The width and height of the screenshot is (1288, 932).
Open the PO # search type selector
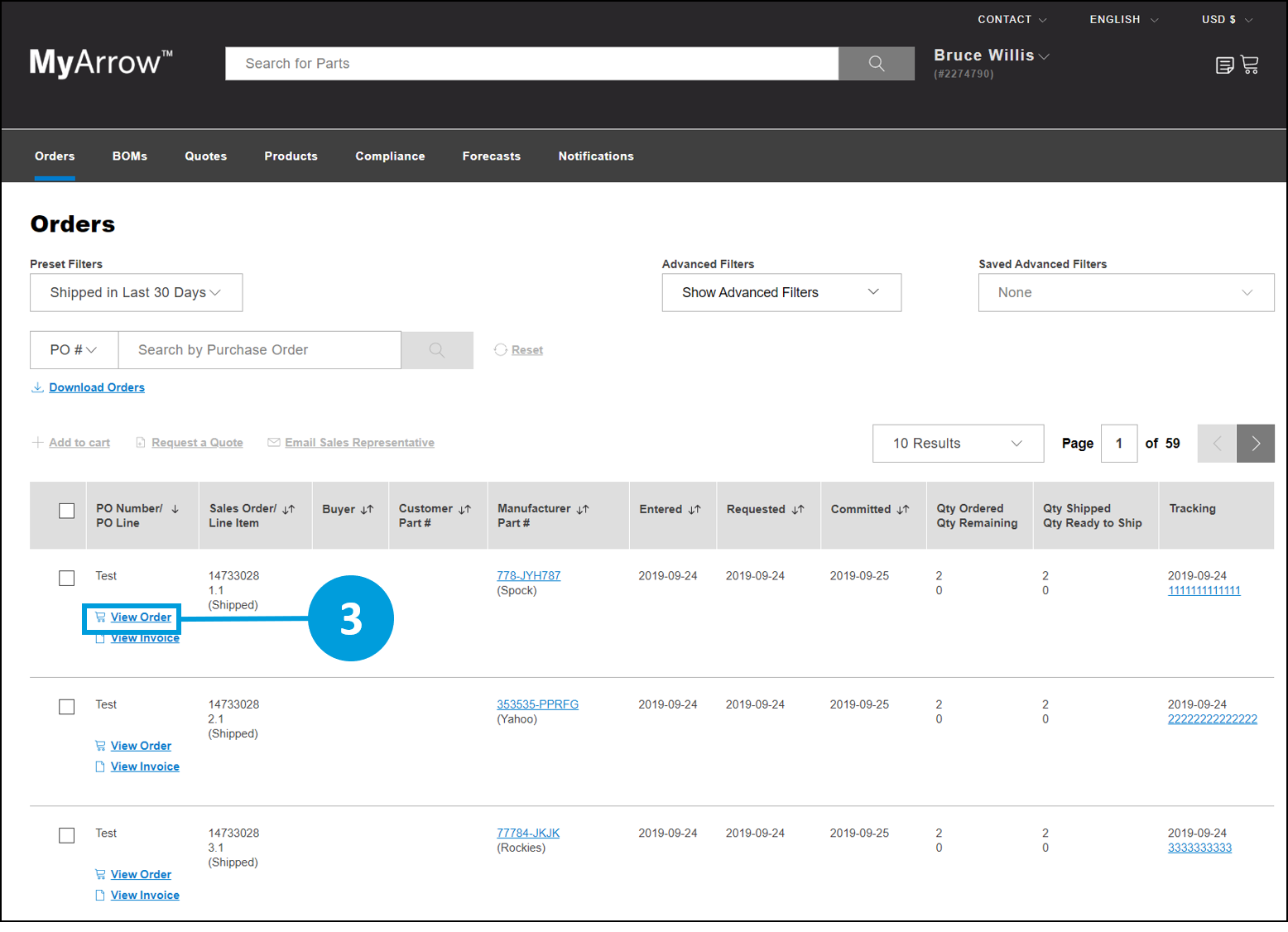[73, 349]
